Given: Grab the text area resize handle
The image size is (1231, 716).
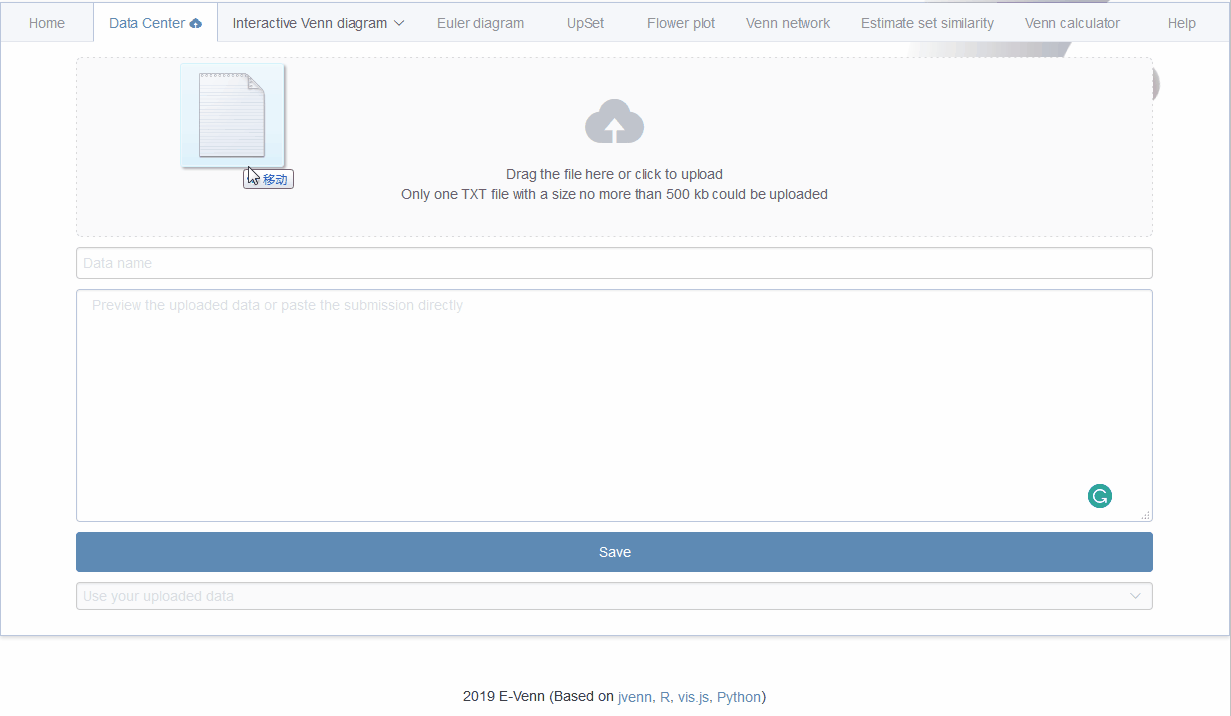Looking at the screenshot, I should point(1146,515).
